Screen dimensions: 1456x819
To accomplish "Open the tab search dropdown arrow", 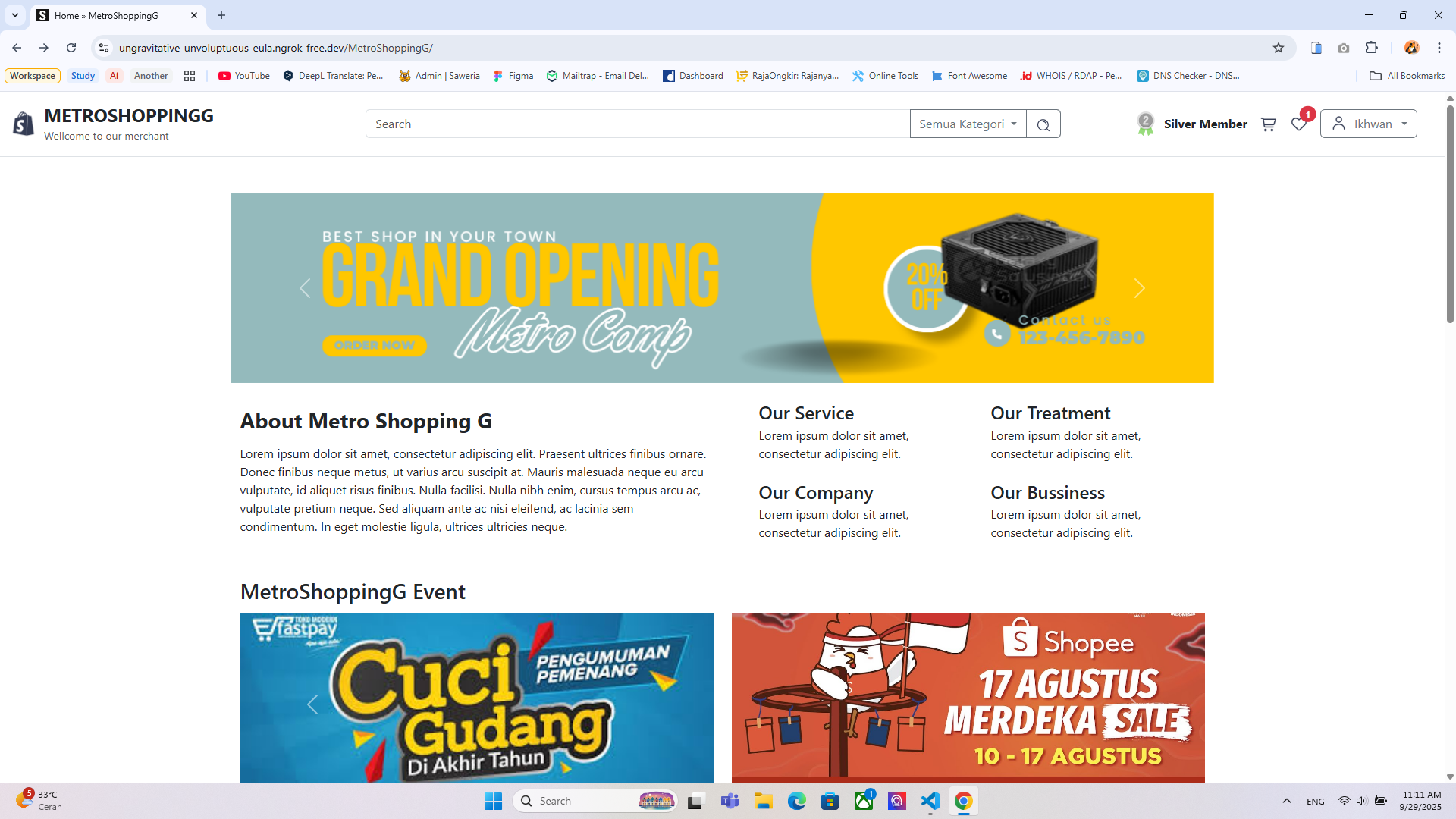I will (x=14, y=15).
